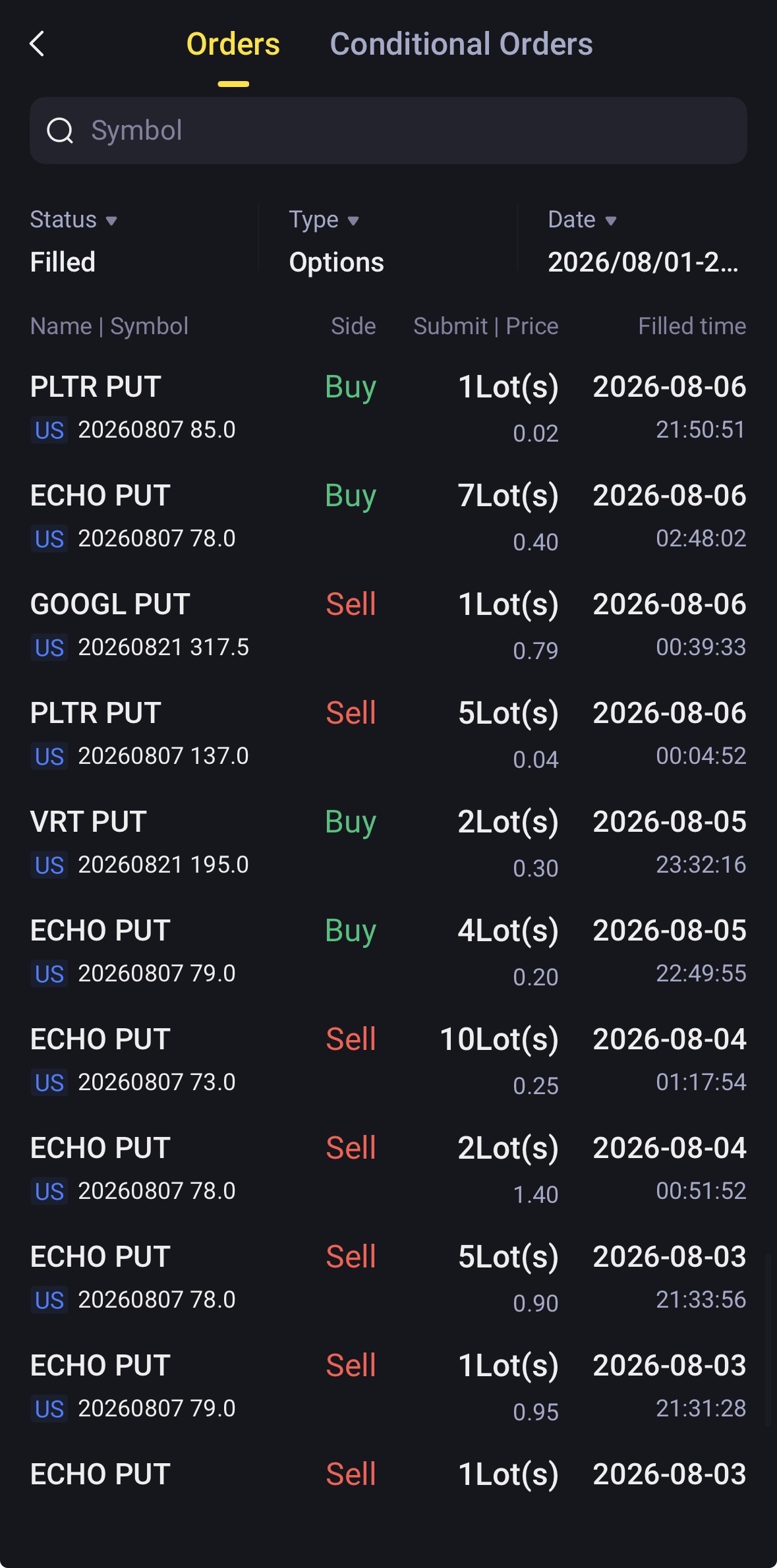Select the ECHO PUT 10Lot(s) sell order
The height and width of the screenshot is (1568, 777).
coord(388,1060)
